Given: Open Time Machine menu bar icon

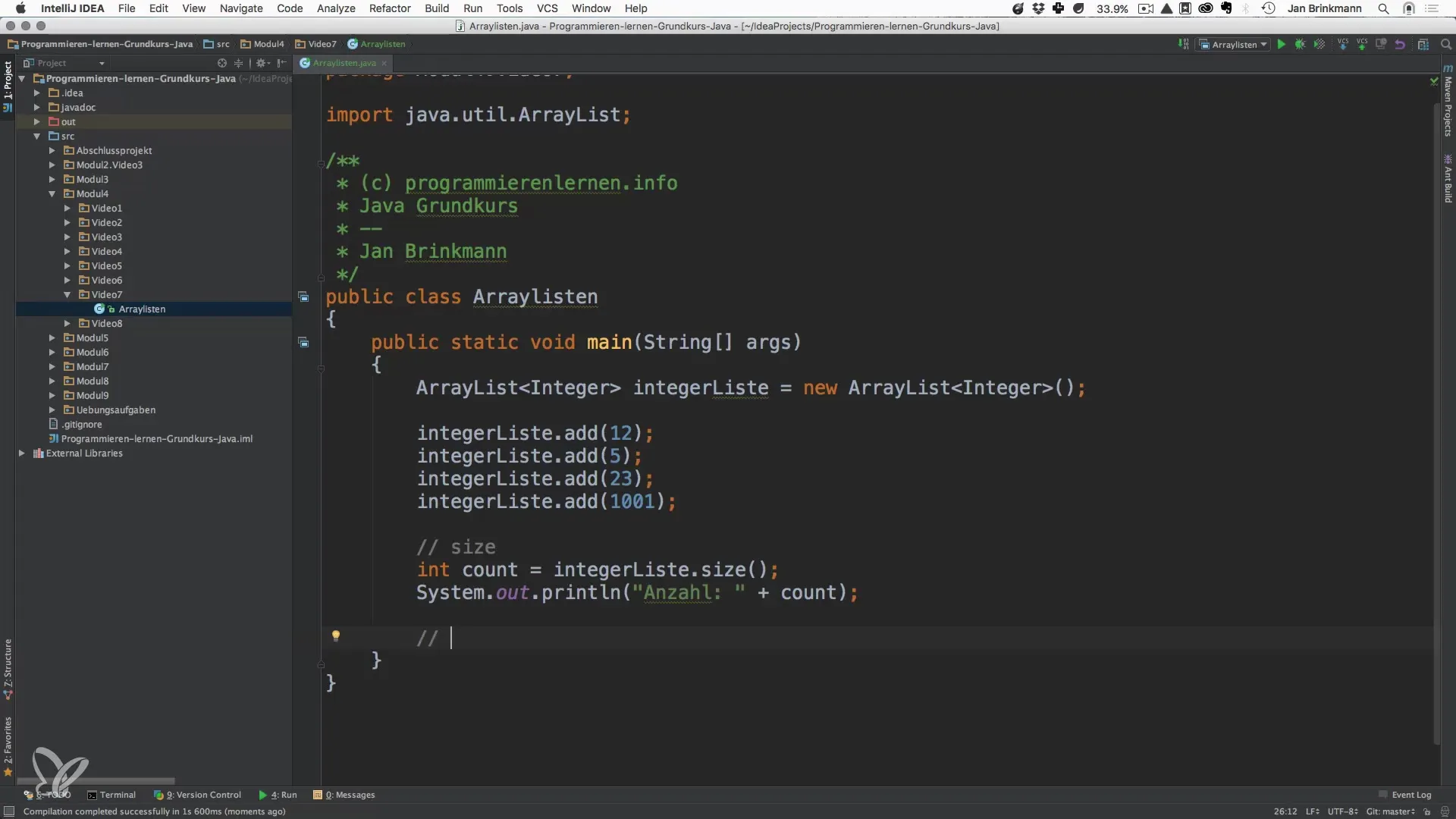Looking at the screenshot, I should point(1268,8).
